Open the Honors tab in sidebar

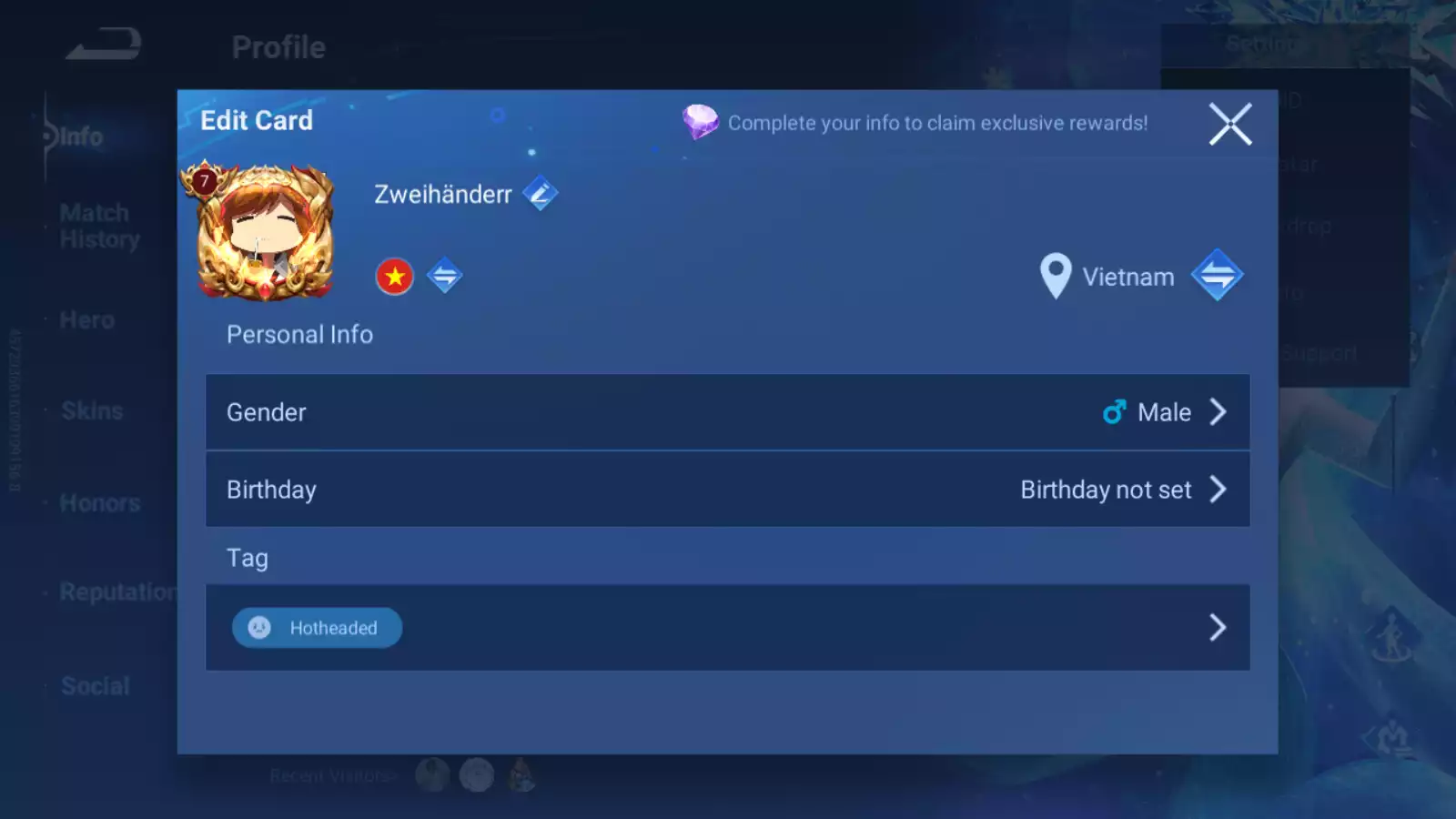click(x=100, y=502)
